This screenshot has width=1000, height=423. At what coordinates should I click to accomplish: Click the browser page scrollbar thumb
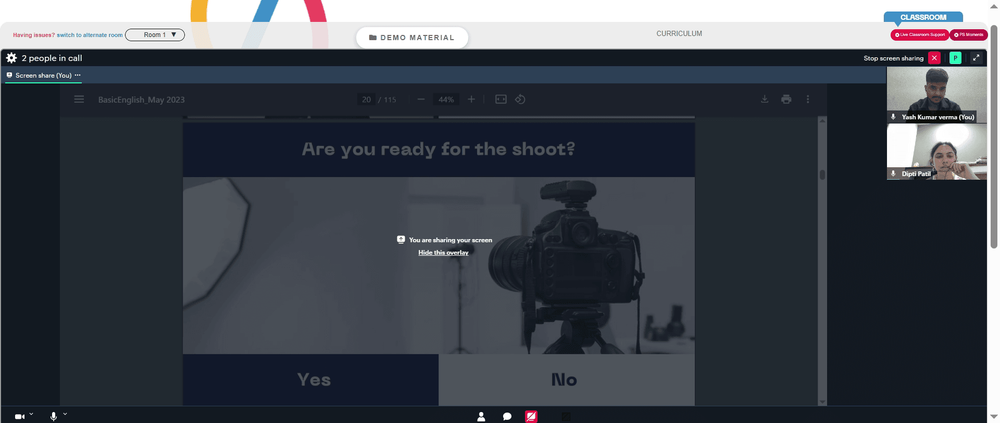click(x=993, y=137)
